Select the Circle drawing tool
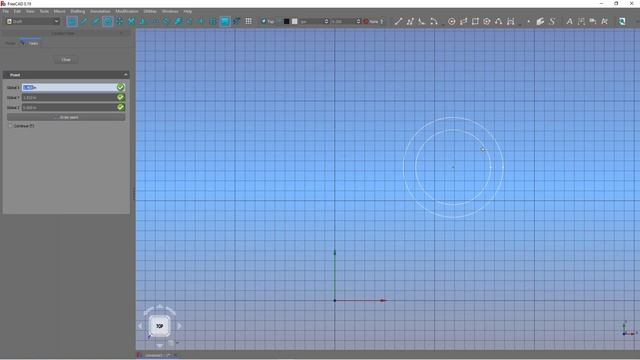This screenshot has height=360, width=640. [451, 21]
